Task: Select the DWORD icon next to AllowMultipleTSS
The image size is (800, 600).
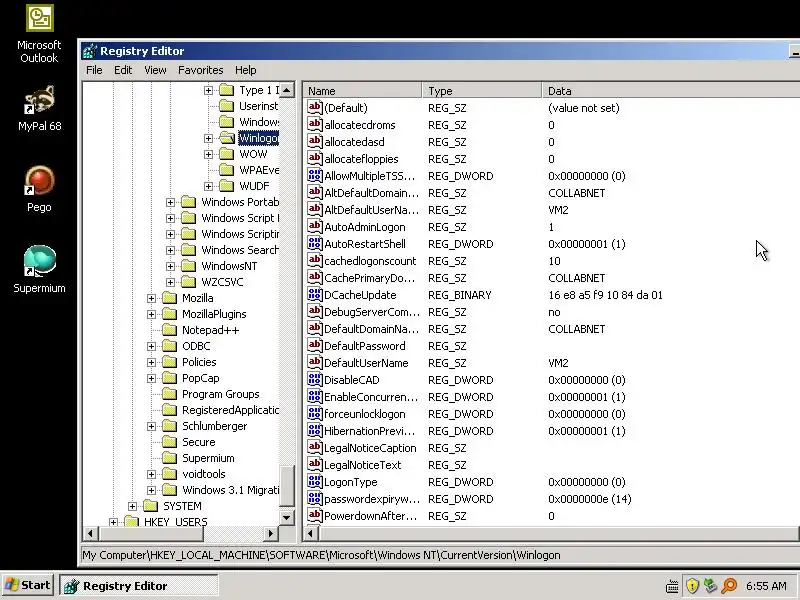Action: pos(315,176)
